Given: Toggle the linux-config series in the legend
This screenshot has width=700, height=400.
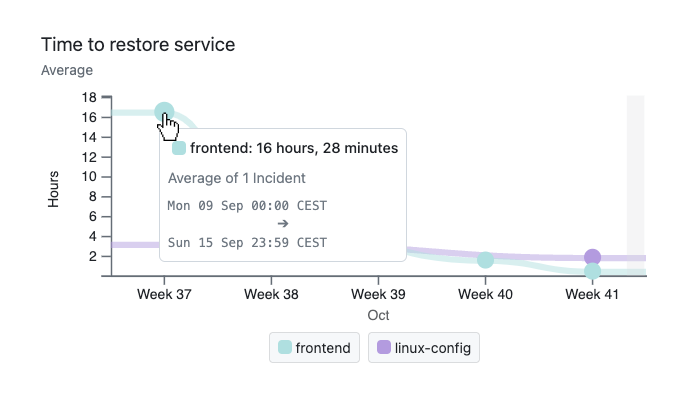Looking at the screenshot, I should [424, 348].
